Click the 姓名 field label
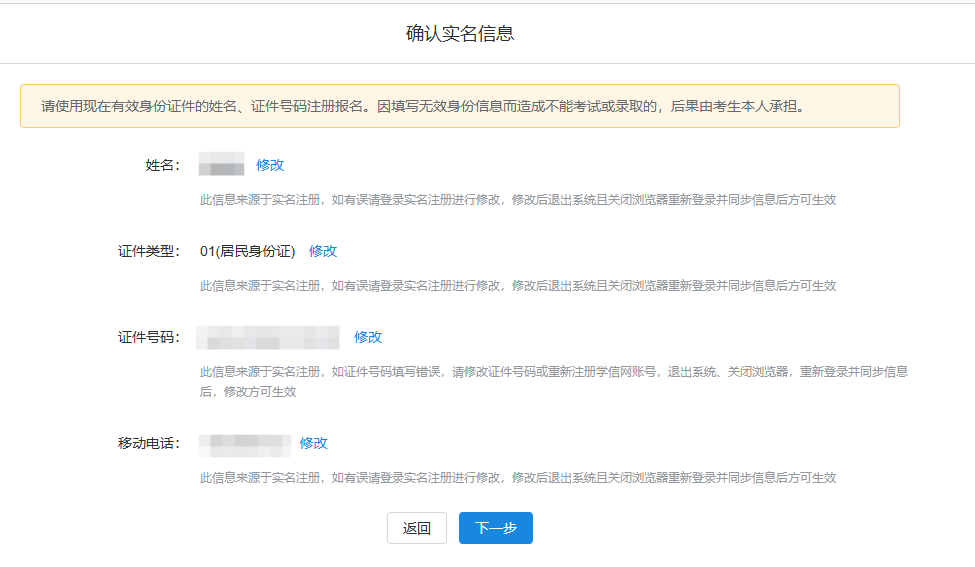 [x=162, y=165]
